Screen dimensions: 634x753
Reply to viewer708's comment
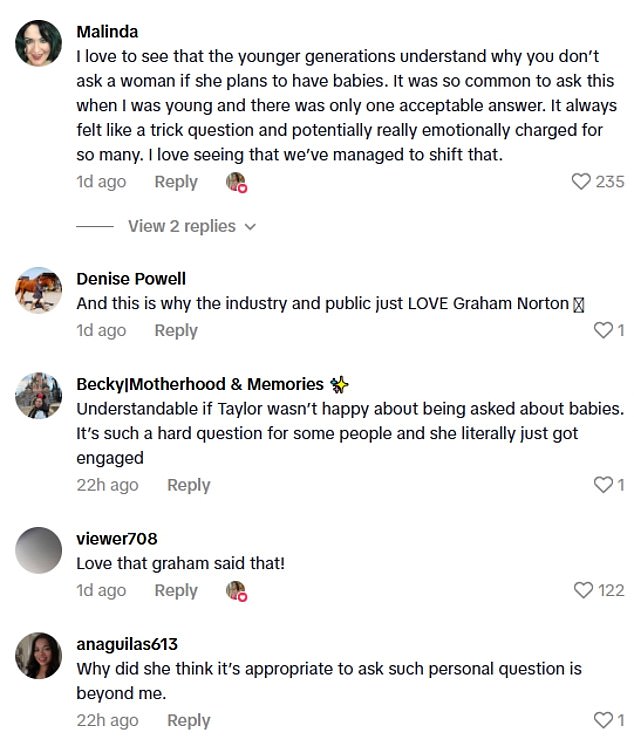click(x=176, y=590)
